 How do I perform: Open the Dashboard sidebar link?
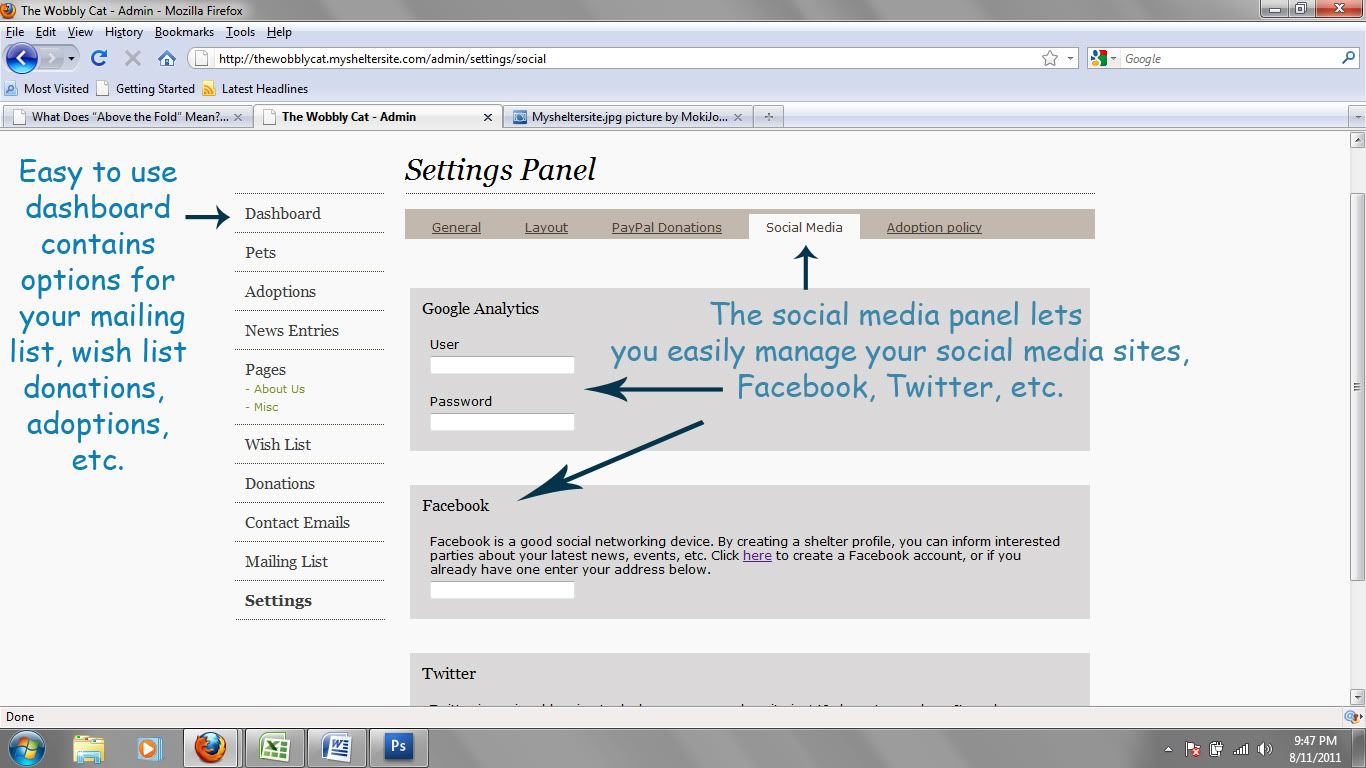[x=283, y=213]
